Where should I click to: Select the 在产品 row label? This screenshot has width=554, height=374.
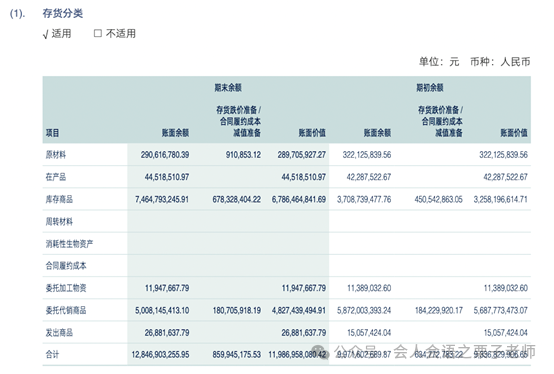[x=56, y=177]
